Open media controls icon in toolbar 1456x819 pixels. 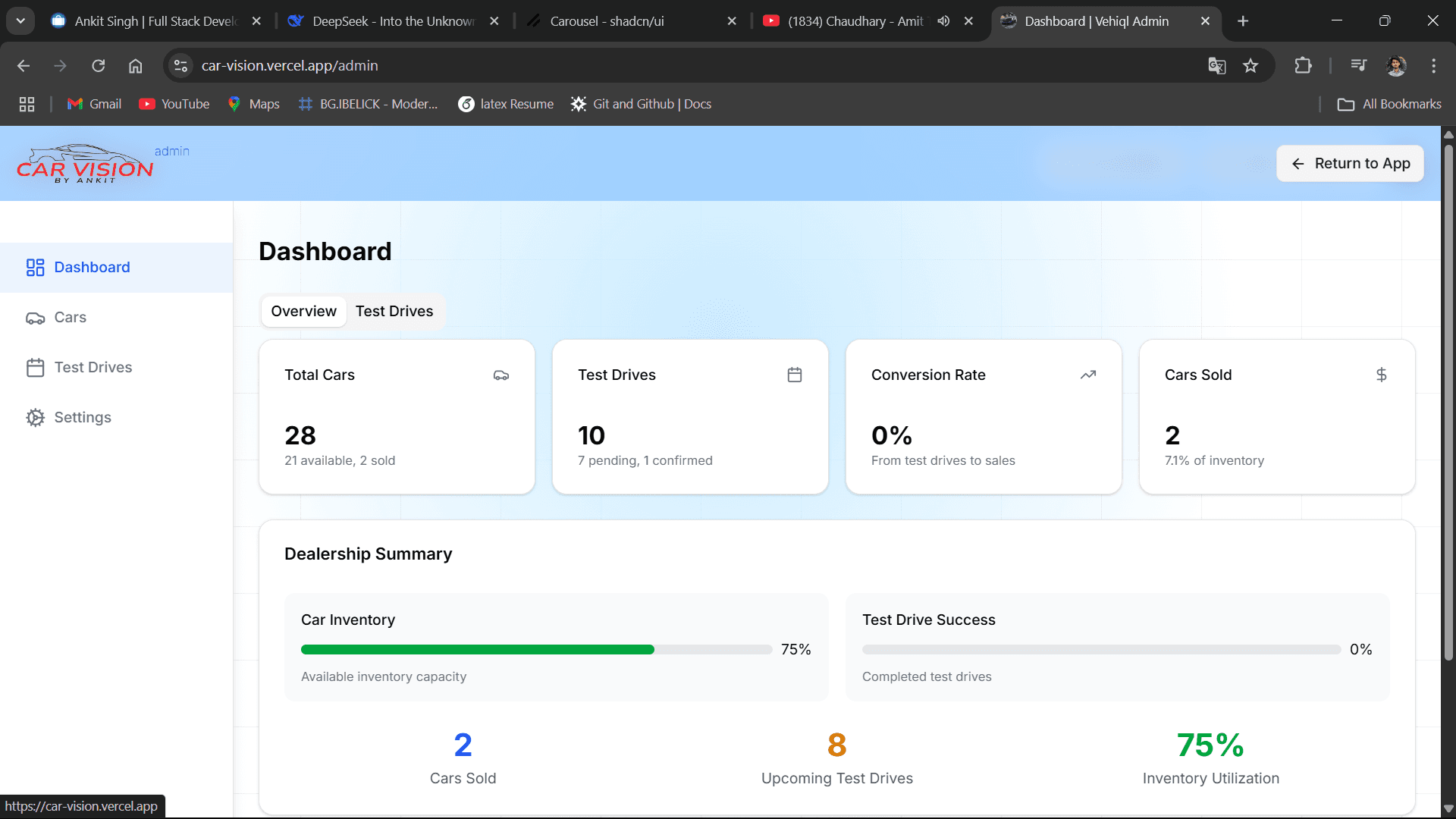[x=1358, y=66]
